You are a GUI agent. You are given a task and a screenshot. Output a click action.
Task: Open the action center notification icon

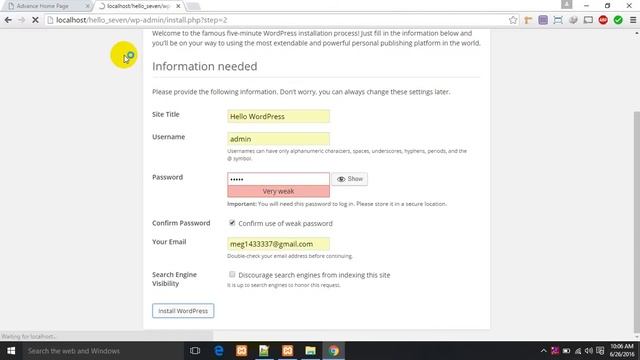coord(600,351)
